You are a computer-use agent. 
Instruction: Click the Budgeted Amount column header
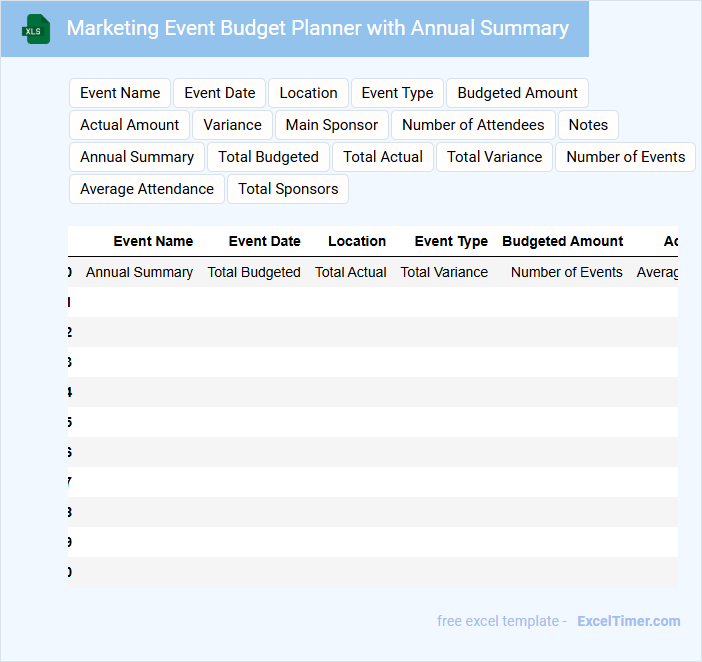[x=562, y=241]
